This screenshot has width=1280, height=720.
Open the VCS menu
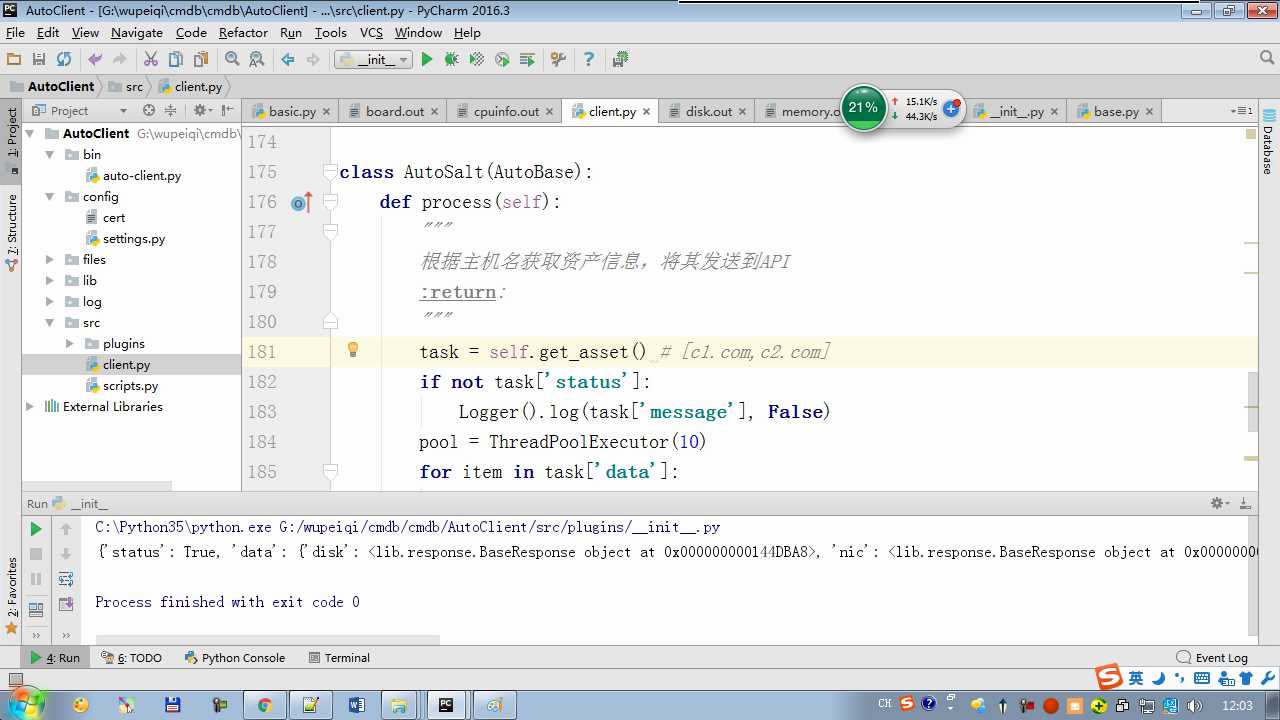point(371,33)
